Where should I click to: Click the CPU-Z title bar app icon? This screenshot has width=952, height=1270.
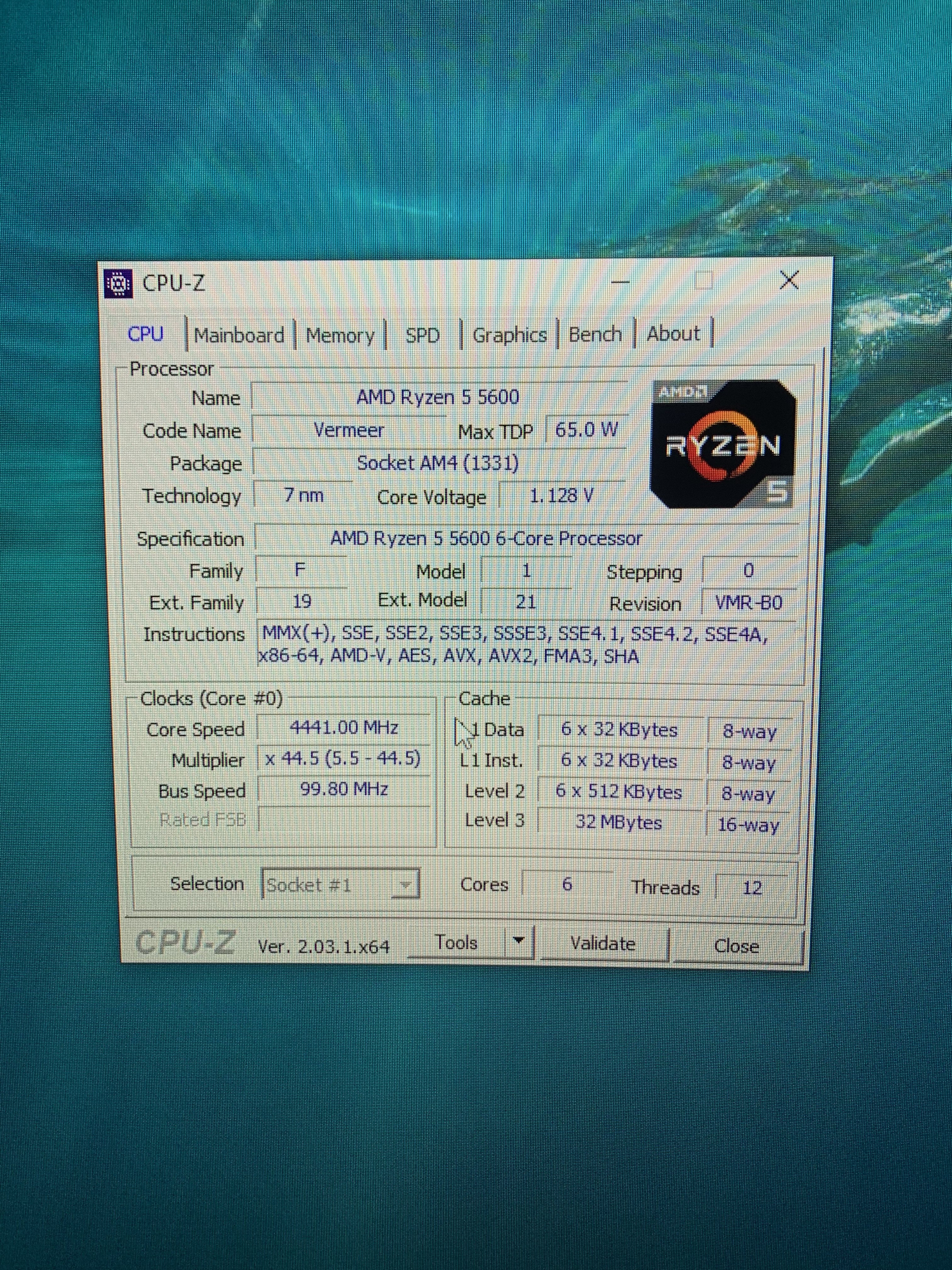[x=119, y=283]
